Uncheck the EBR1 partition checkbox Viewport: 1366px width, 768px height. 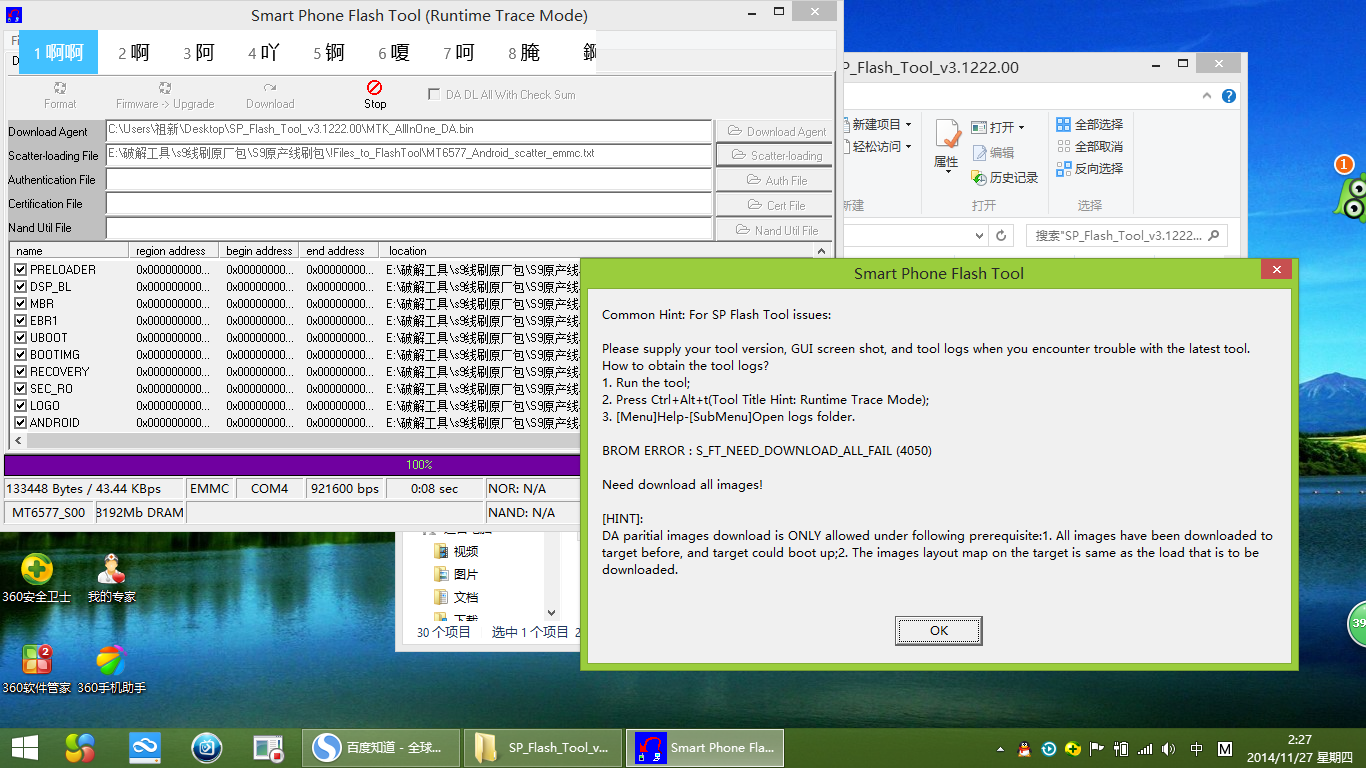21,321
